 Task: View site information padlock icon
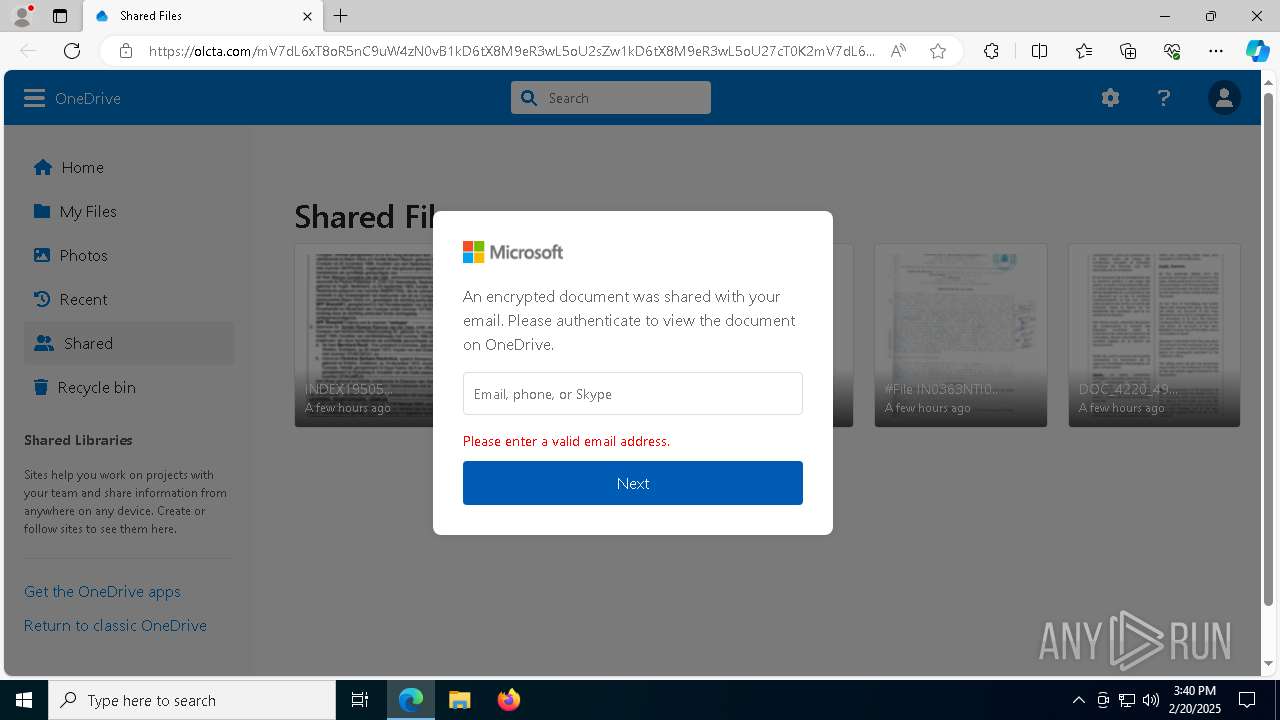(125, 51)
